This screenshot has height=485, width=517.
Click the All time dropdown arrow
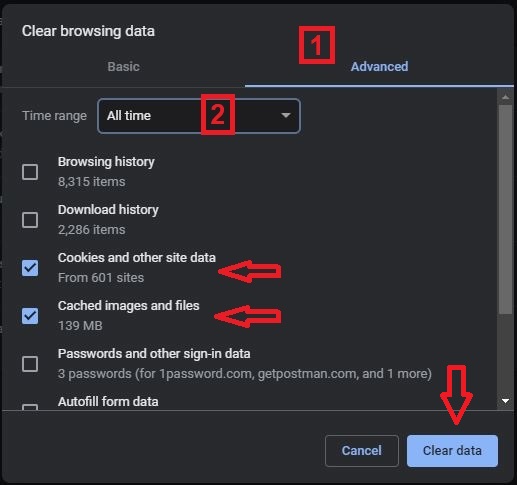[286, 115]
